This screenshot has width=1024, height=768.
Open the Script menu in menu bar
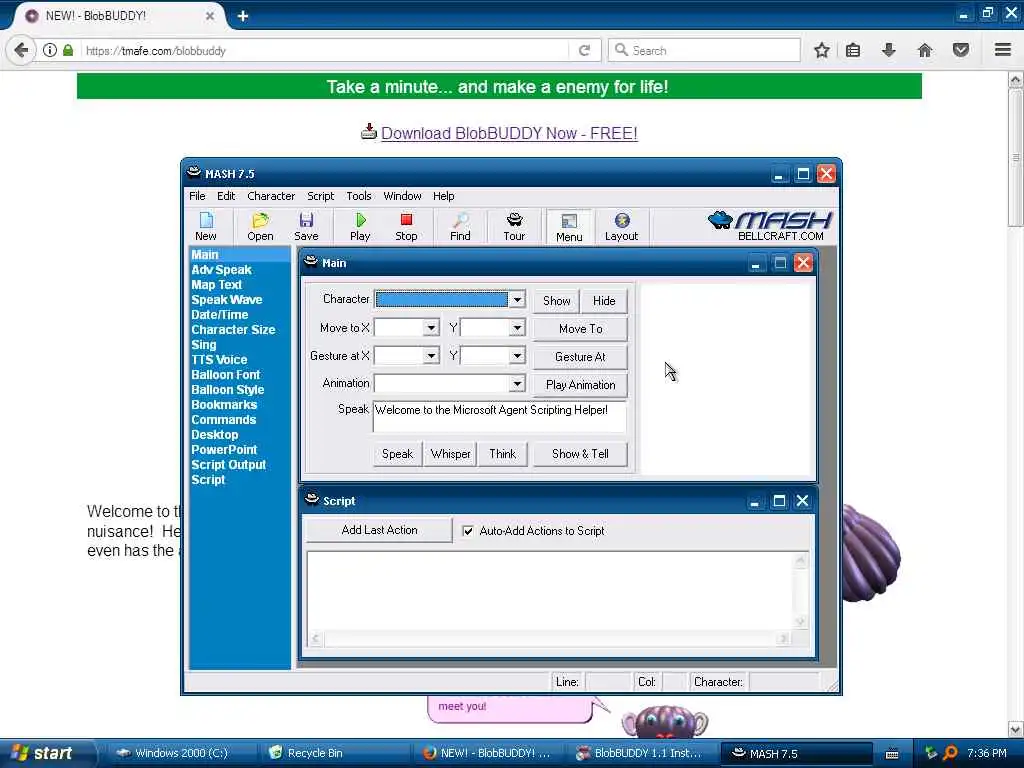point(321,196)
